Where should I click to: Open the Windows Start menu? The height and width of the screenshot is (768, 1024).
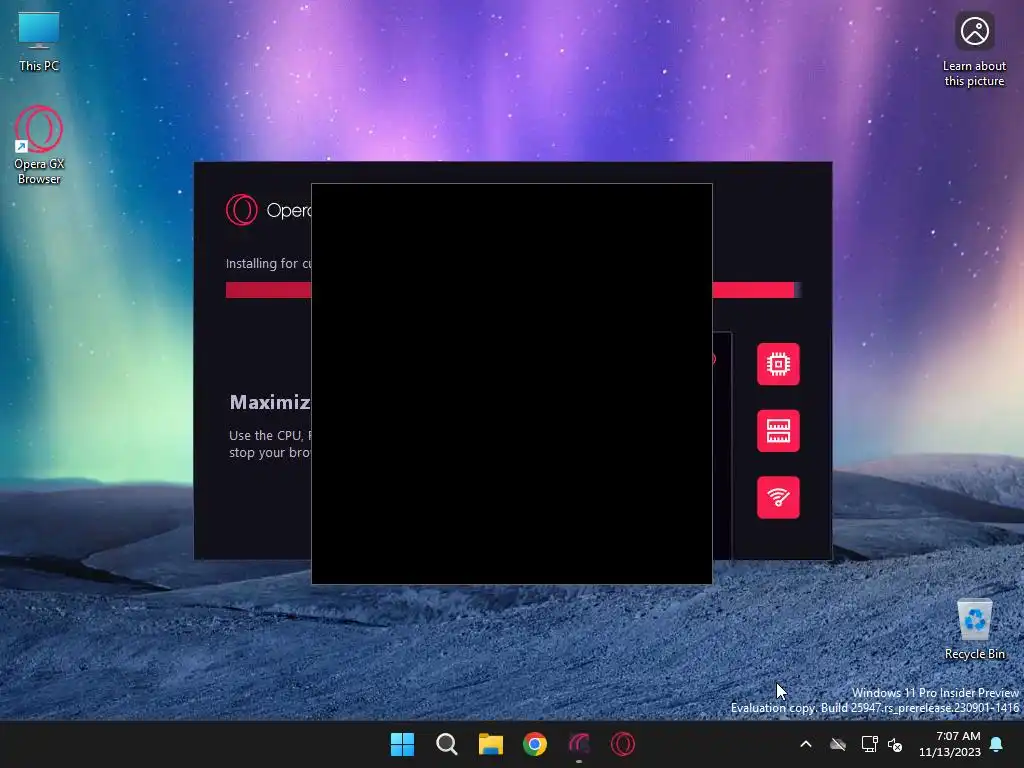point(402,744)
